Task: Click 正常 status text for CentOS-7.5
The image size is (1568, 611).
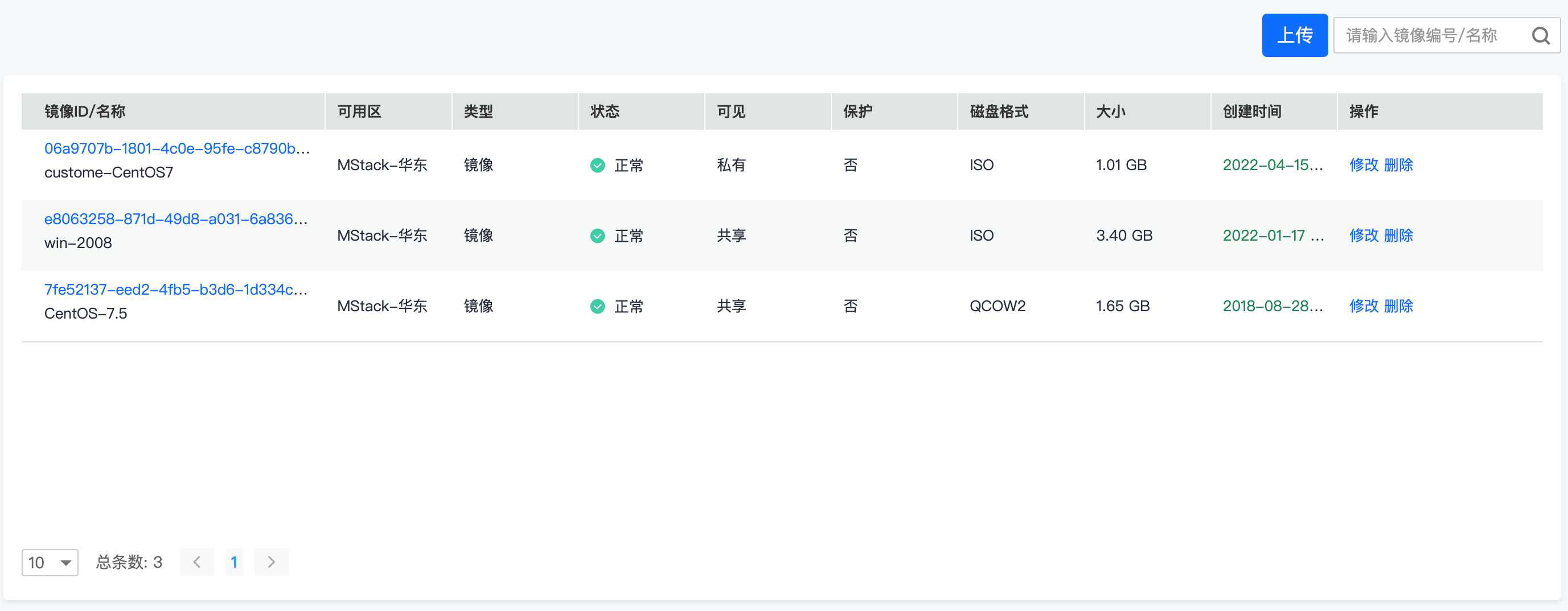Action: (x=629, y=307)
